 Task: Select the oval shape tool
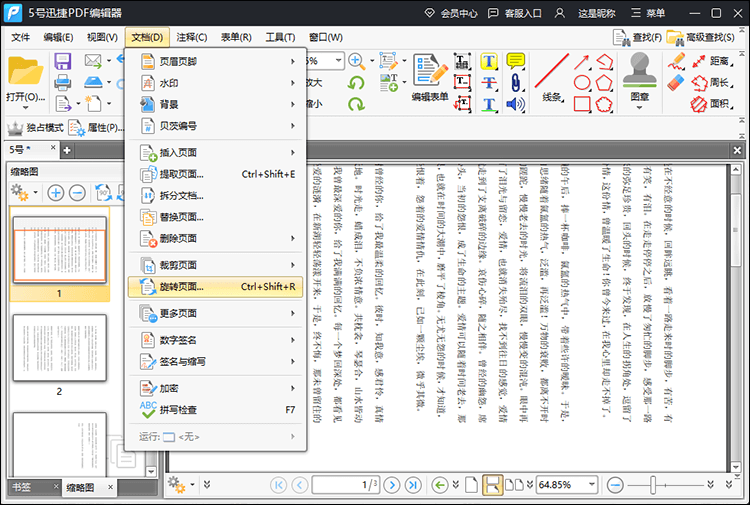pyautogui.click(x=582, y=83)
